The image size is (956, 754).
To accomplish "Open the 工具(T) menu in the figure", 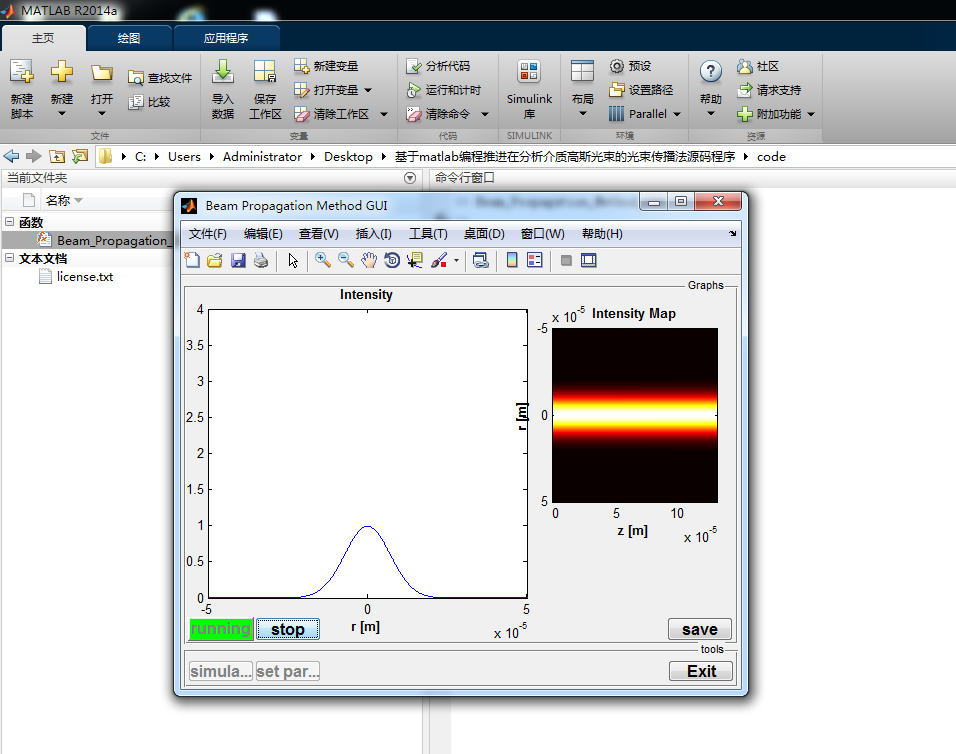I will click(428, 234).
